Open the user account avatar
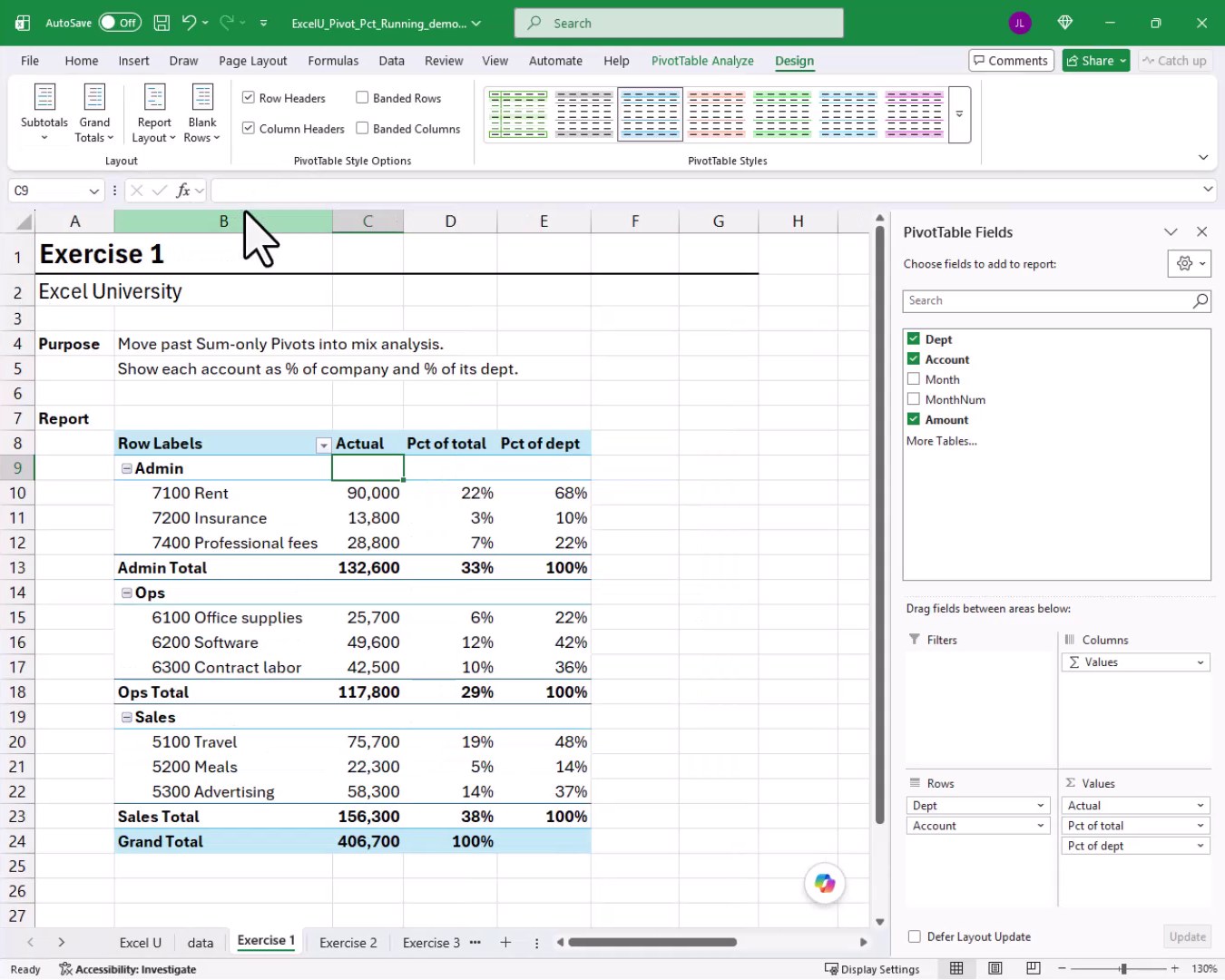 pos(1019,24)
